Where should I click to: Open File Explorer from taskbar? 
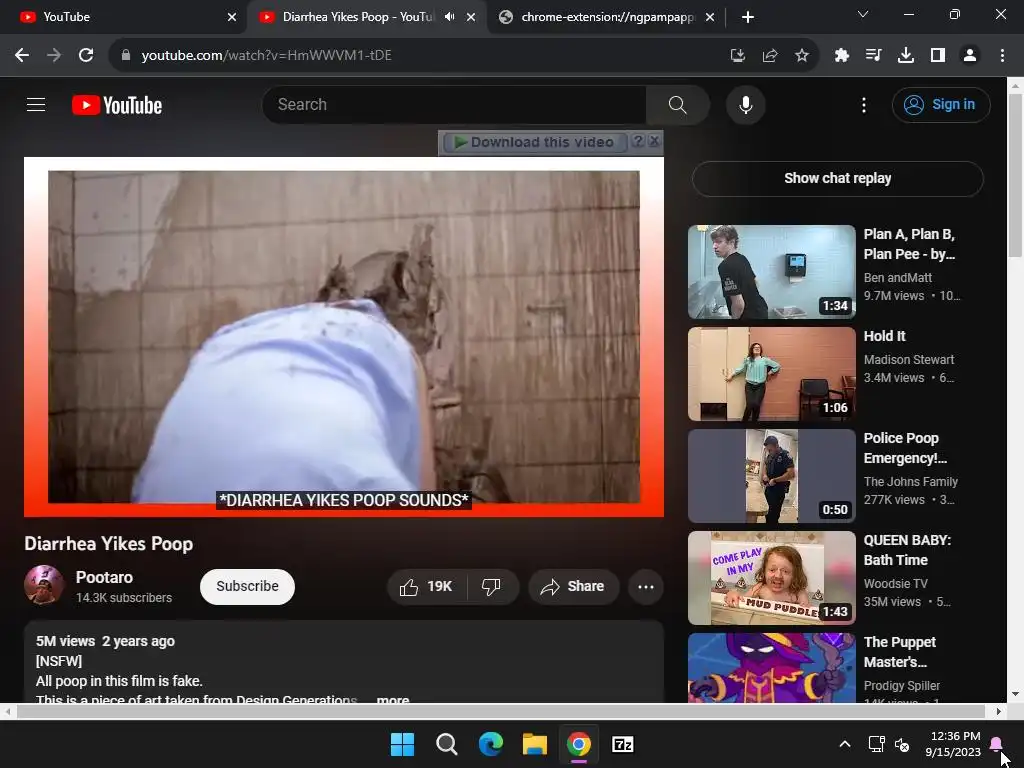coord(535,744)
